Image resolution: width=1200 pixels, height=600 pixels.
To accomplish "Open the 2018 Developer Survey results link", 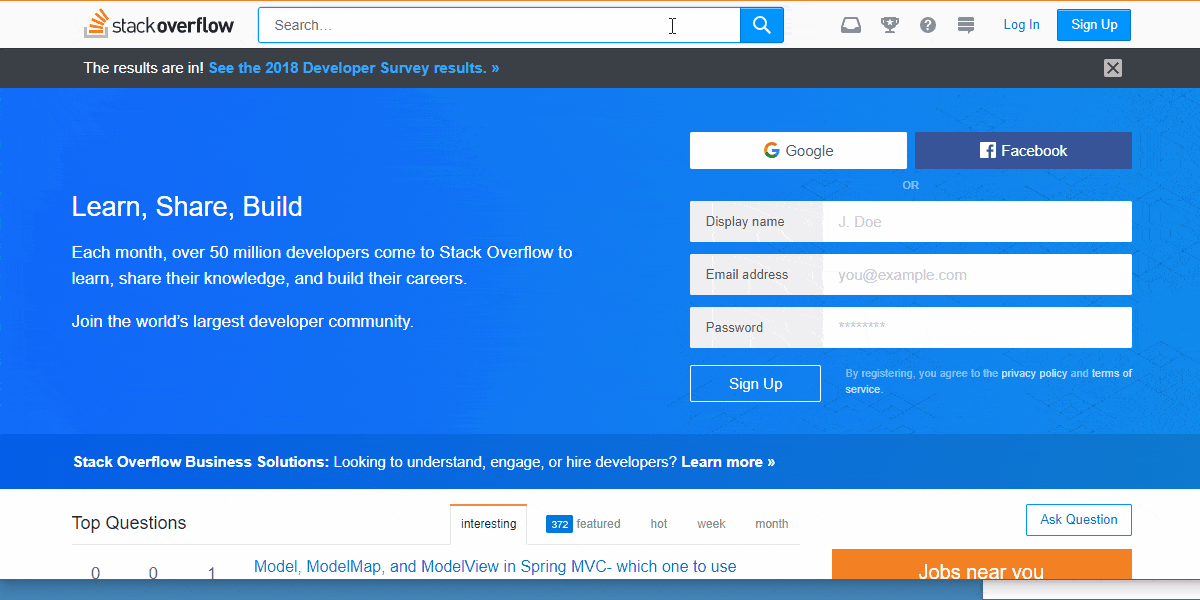I will click(x=354, y=68).
